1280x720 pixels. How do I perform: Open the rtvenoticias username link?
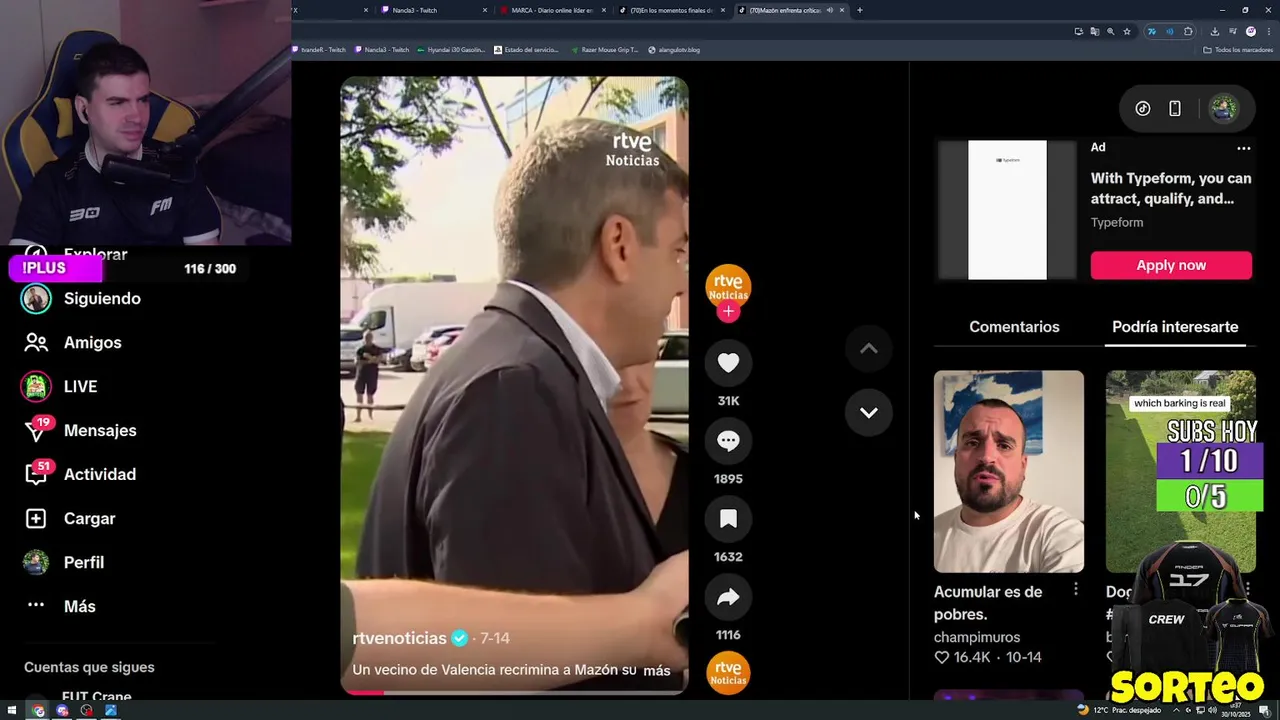(400, 638)
